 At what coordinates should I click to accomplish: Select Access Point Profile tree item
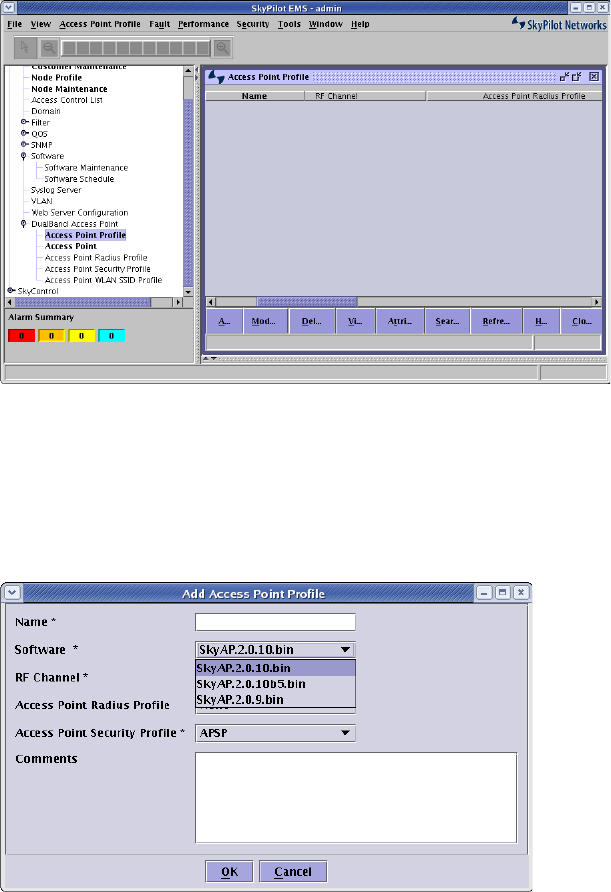coord(85,235)
